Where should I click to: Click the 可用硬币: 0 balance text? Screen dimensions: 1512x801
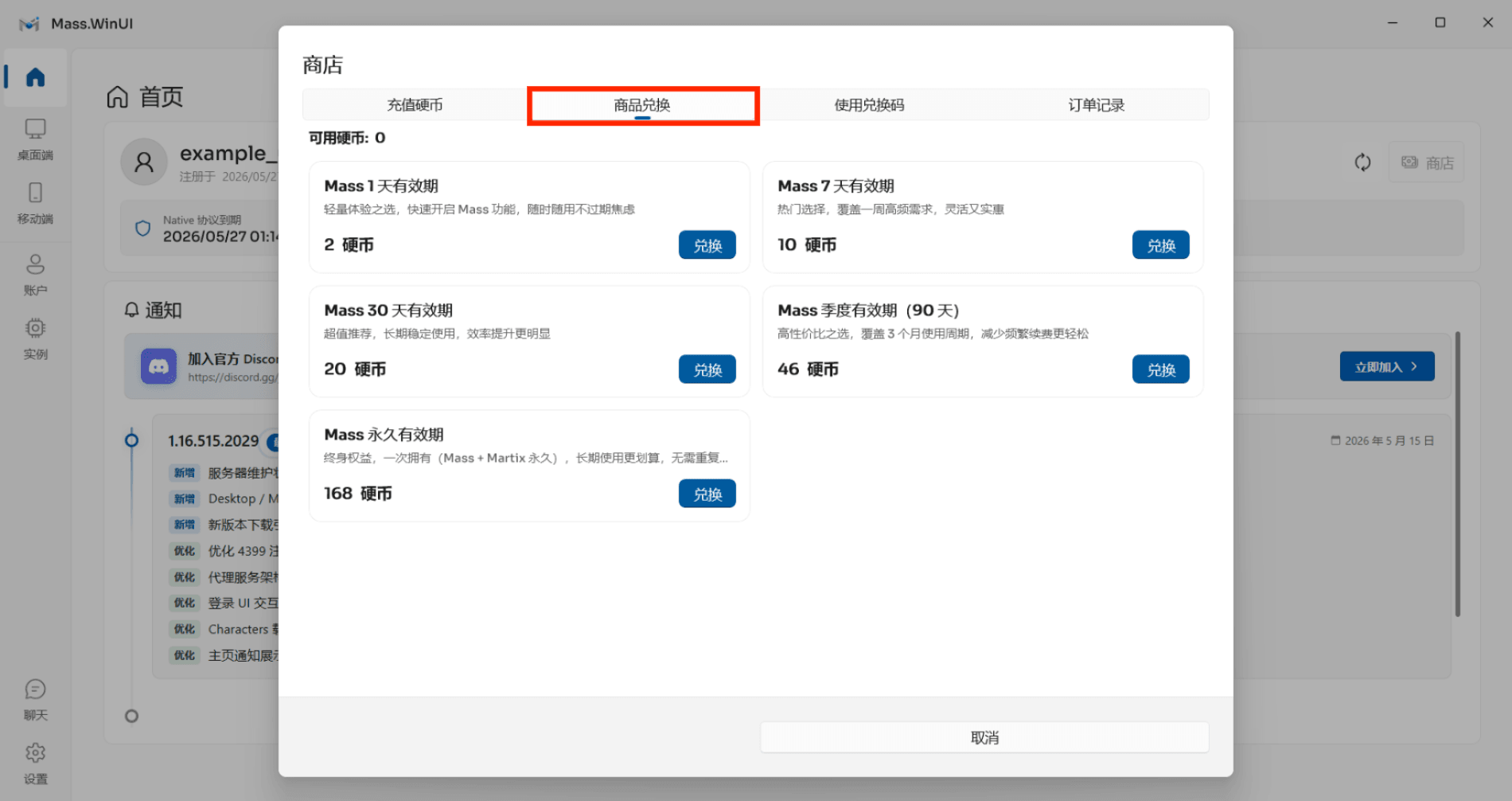pos(347,138)
